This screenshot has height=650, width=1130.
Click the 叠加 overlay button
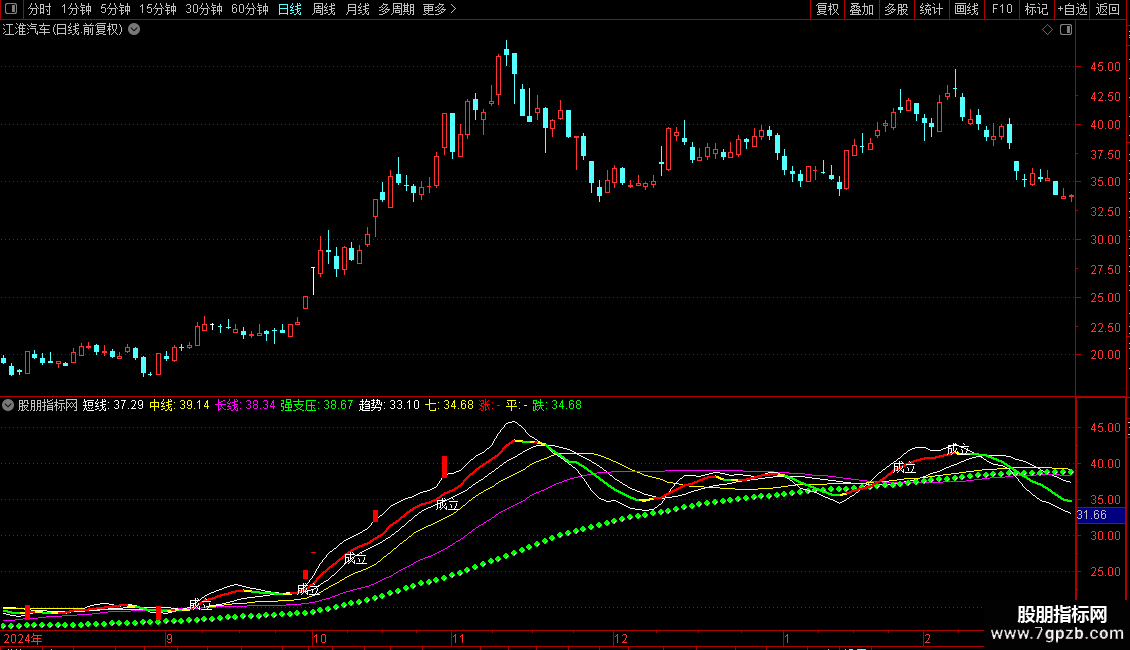tap(861, 9)
